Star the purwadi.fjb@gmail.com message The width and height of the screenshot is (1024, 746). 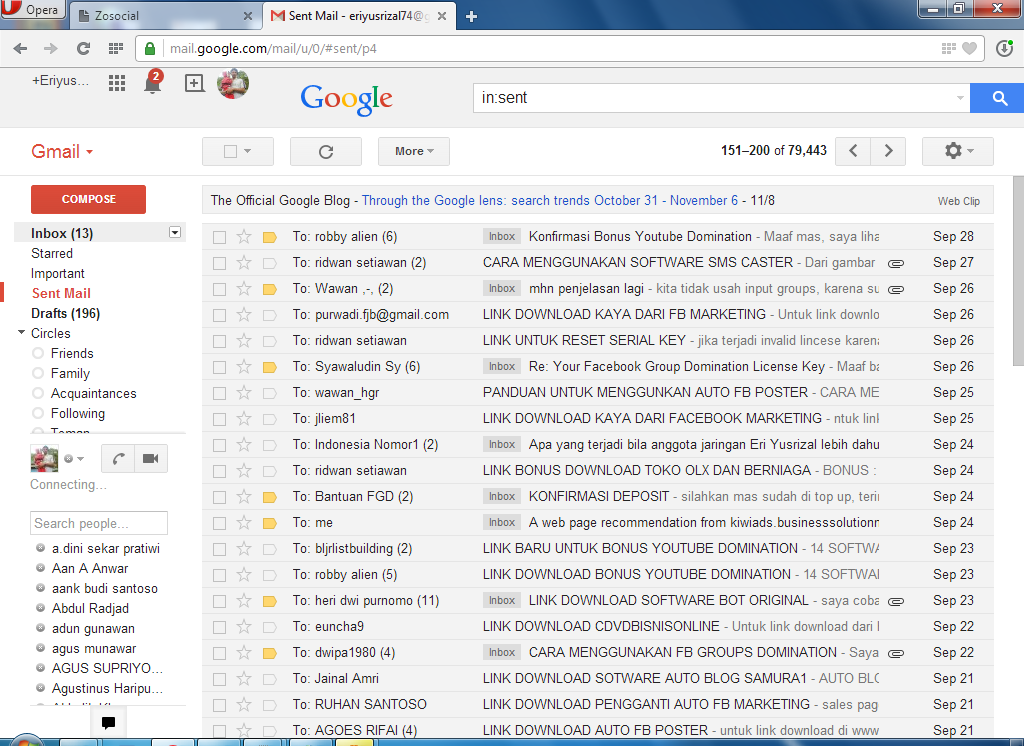click(x=244, y=315)
